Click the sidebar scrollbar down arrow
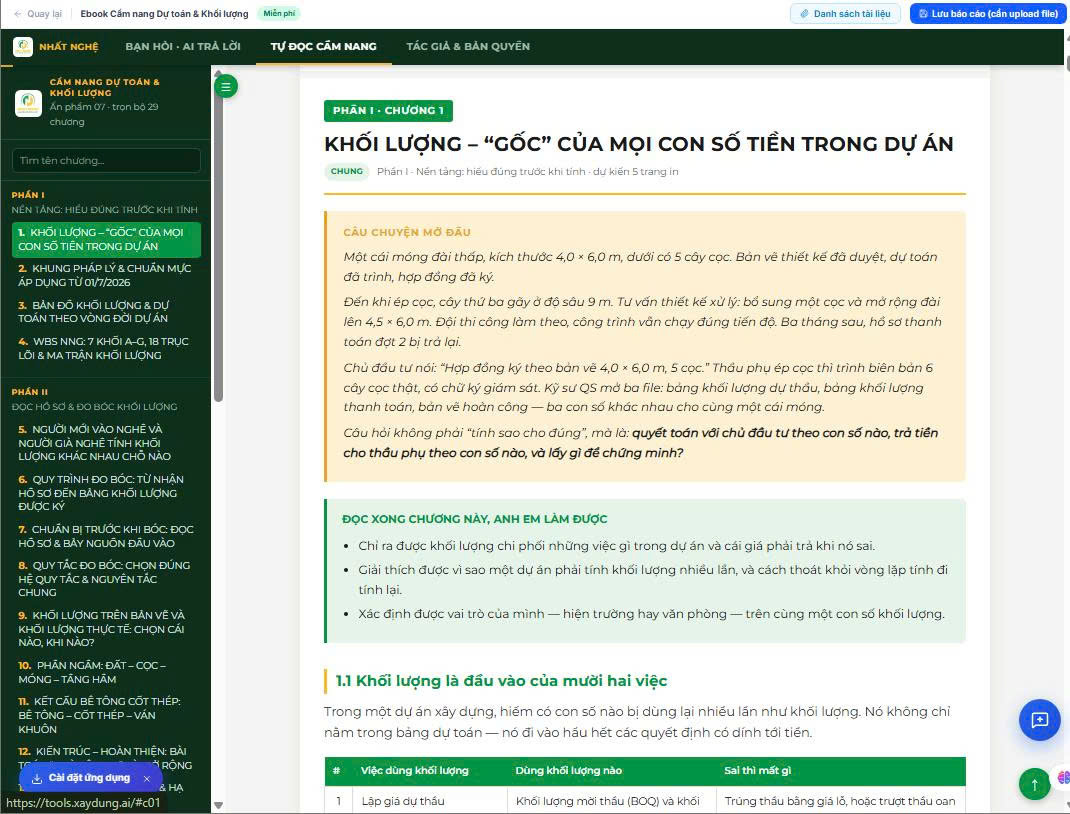The width and height of the screenshot is (1070, 814). tap(218, 806)
